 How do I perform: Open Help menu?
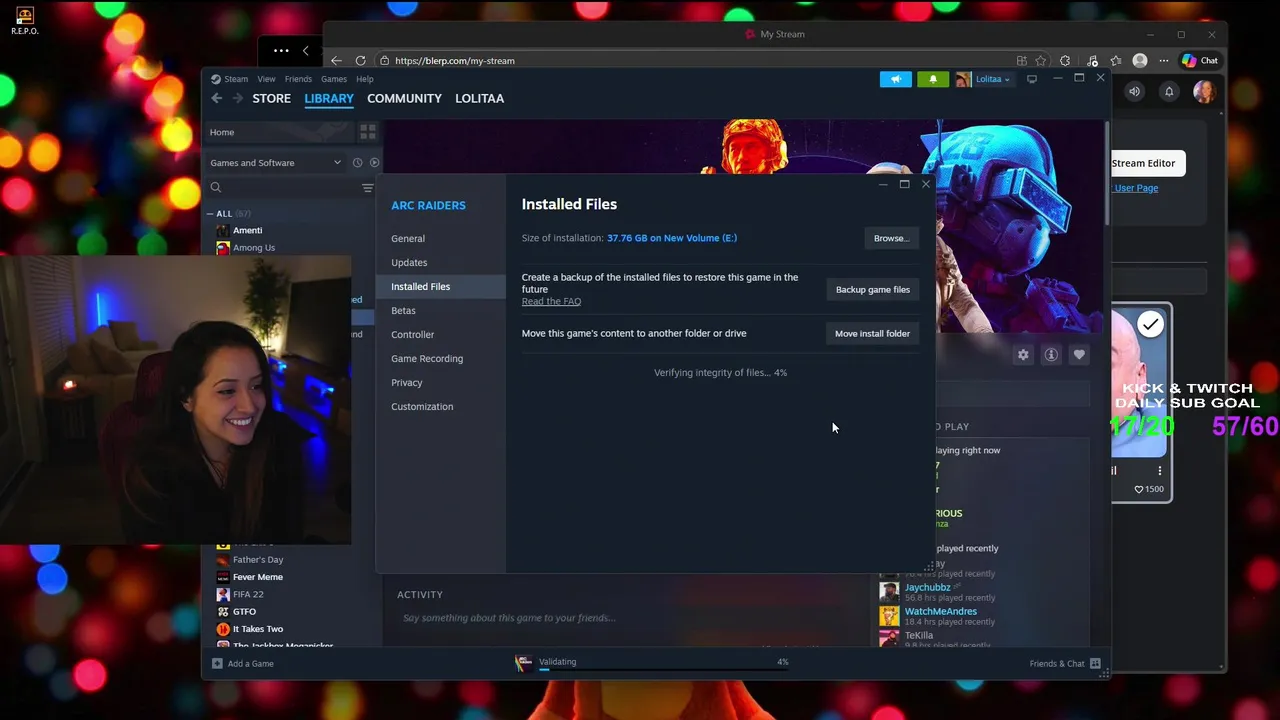pyautogui.click(x=365, y=79)
